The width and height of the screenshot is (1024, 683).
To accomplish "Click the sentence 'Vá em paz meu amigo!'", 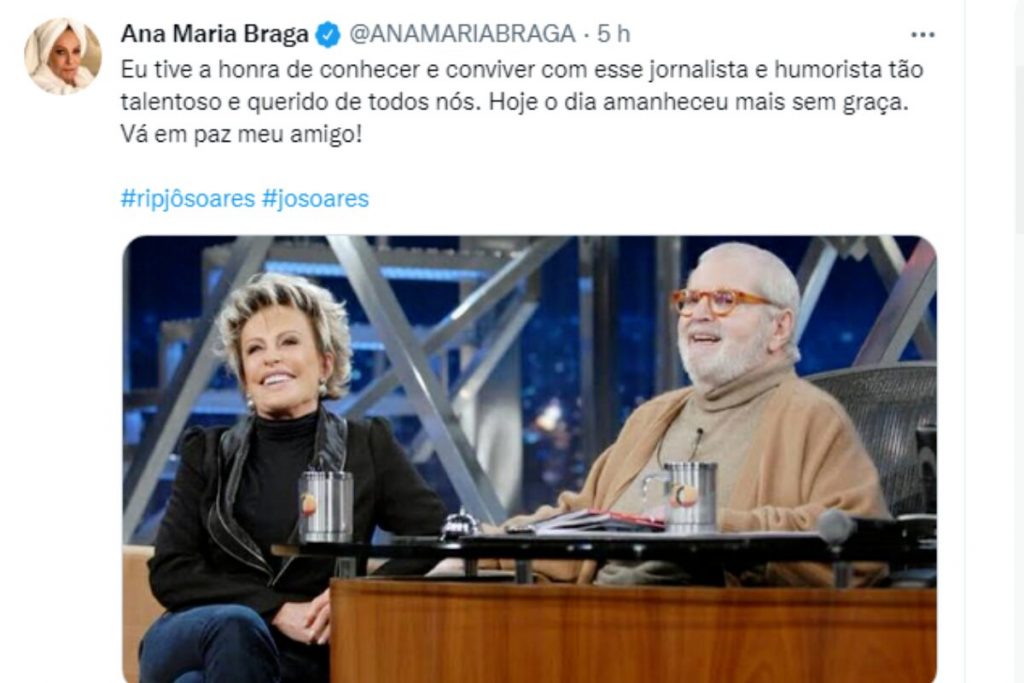I will (x=241, y=135).
